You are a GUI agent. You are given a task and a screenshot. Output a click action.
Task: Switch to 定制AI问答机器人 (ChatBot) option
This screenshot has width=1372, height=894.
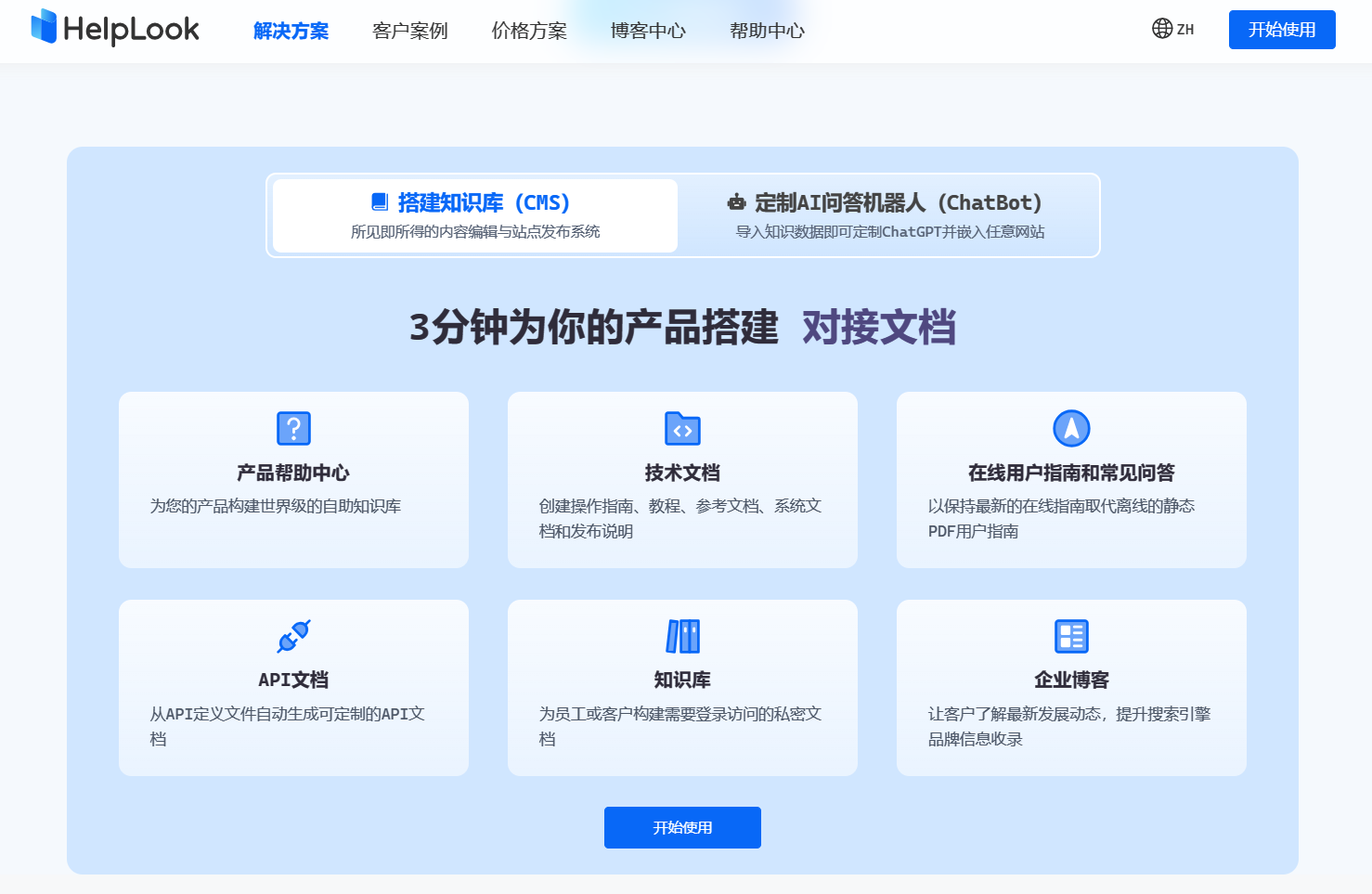[x=886, y=214]
